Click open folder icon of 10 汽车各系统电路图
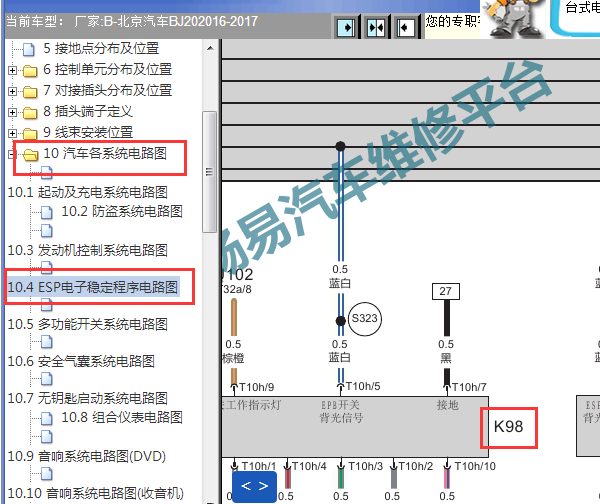600x504 pixels. tap(30, 155)
